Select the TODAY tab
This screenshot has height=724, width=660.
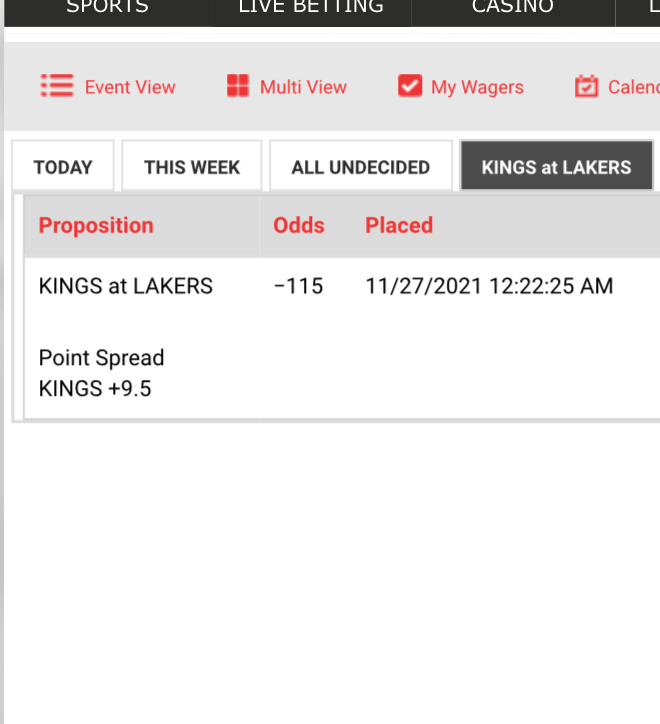pos(63,167)
